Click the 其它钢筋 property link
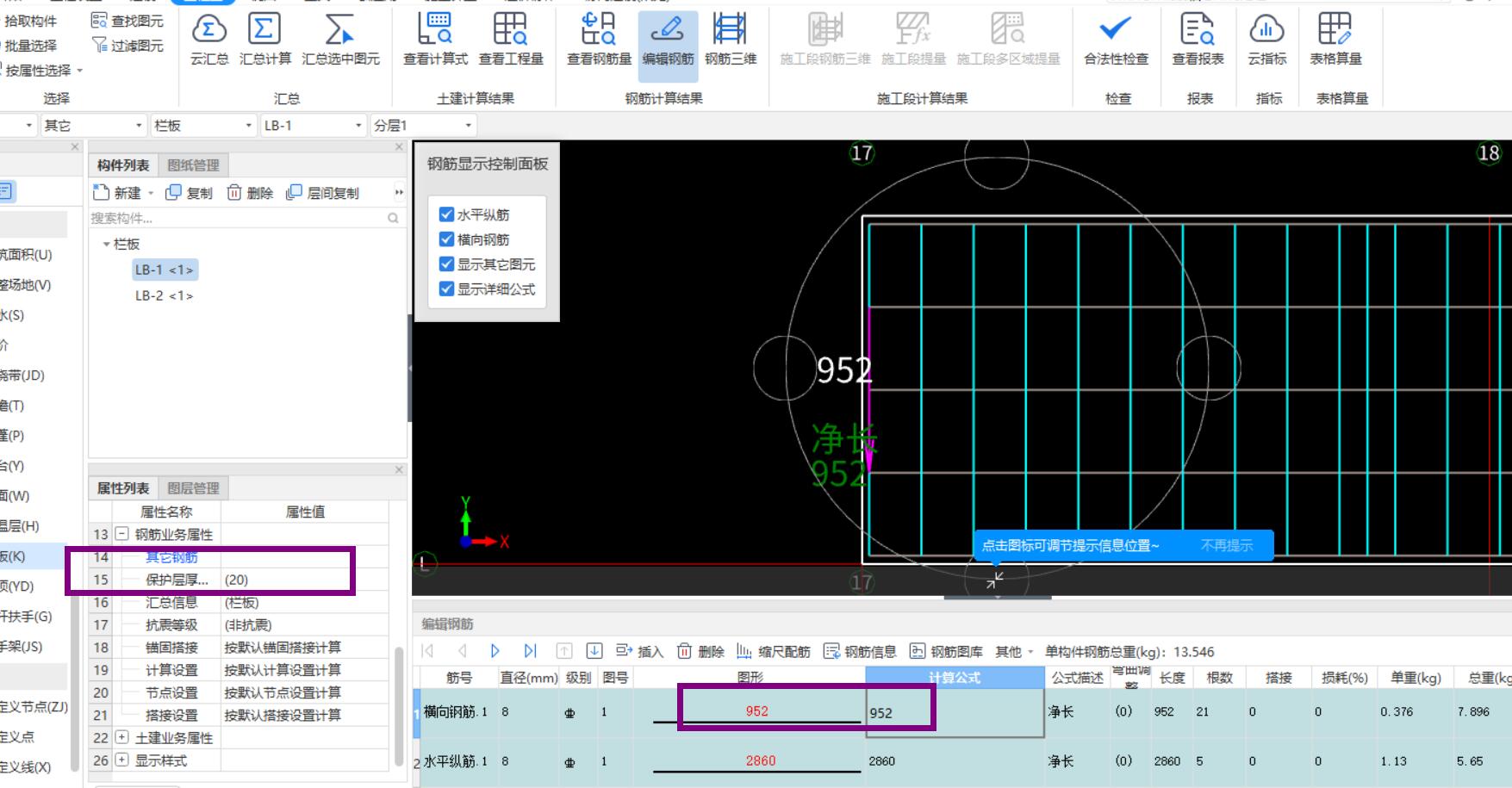The width and height of the screenshot is (1512, 788). pos(171,557)
